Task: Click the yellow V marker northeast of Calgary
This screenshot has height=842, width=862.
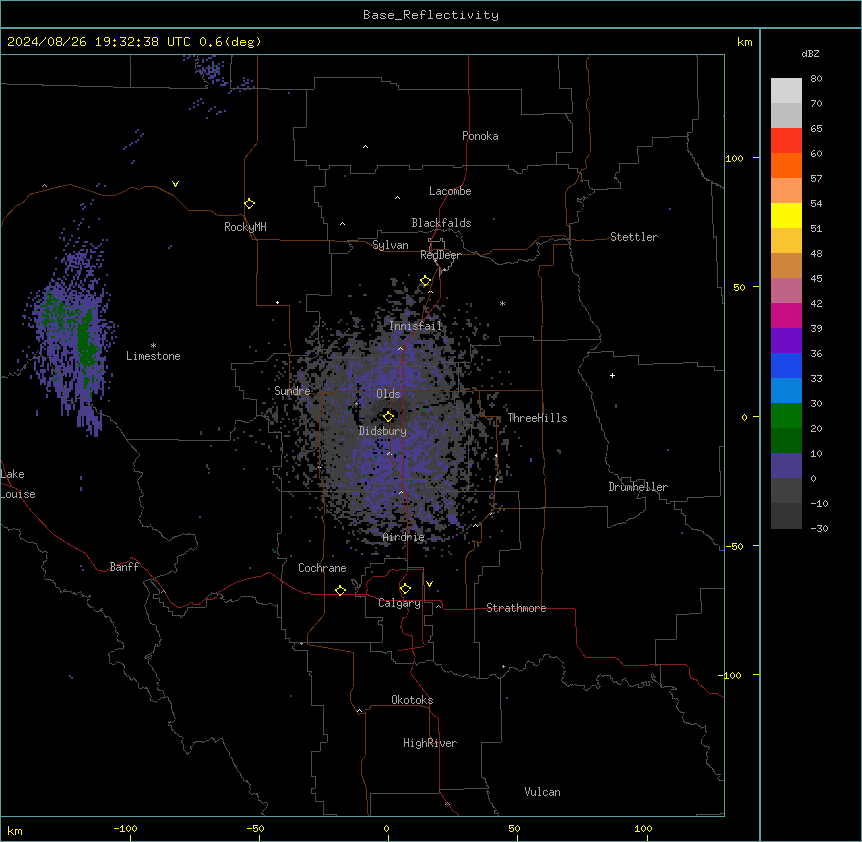Action: (429, 584)
